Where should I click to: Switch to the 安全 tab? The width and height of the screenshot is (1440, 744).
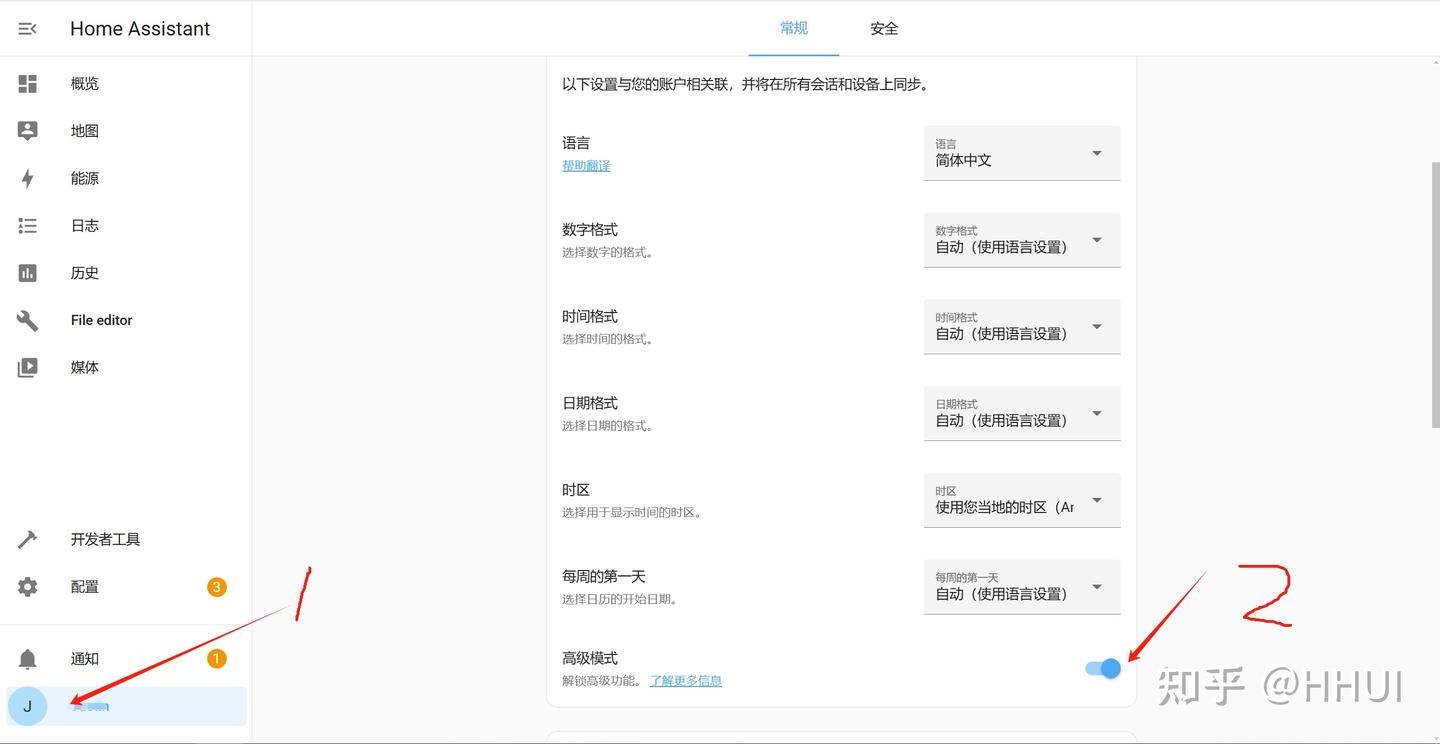884,28
